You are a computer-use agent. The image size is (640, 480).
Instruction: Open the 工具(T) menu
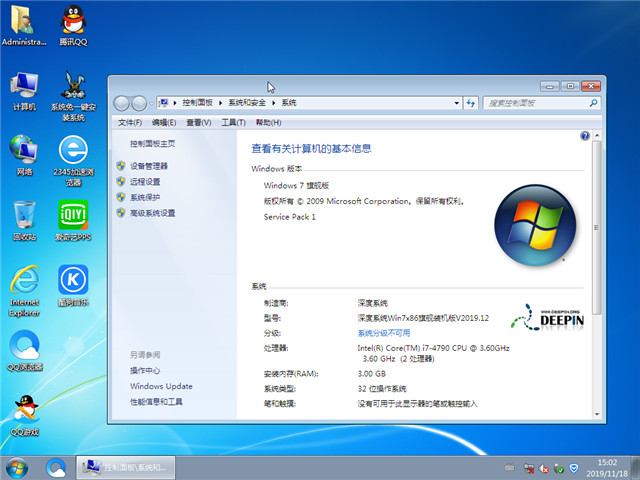(x=233, y=122)
